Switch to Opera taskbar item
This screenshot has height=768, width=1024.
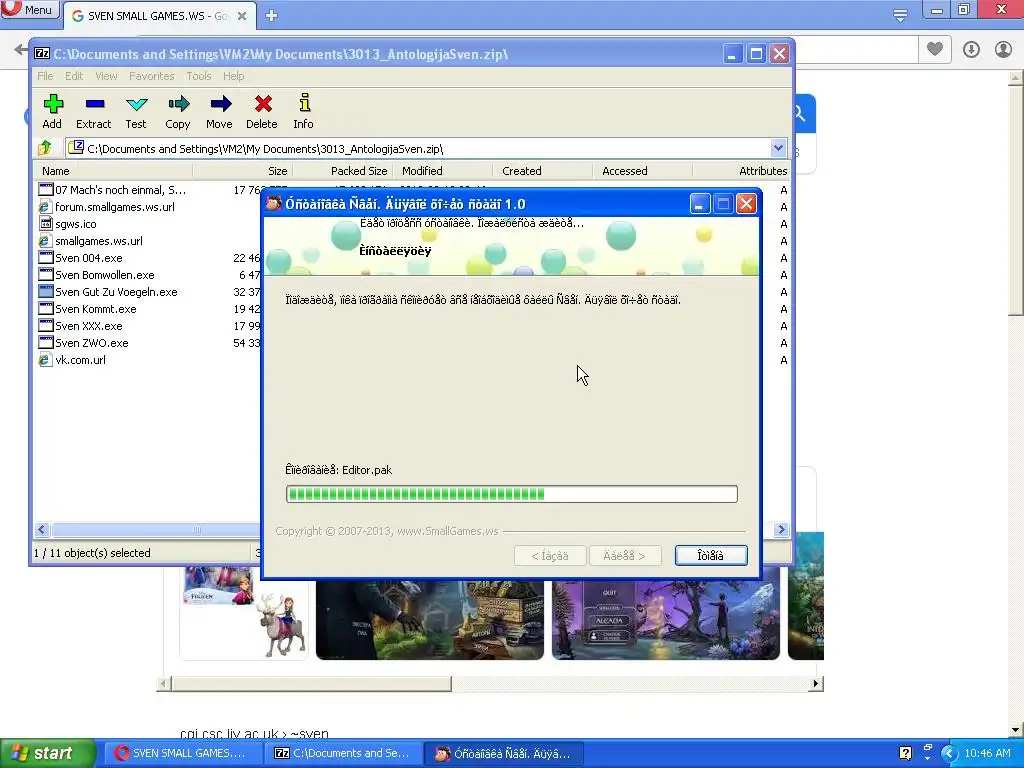183,753
